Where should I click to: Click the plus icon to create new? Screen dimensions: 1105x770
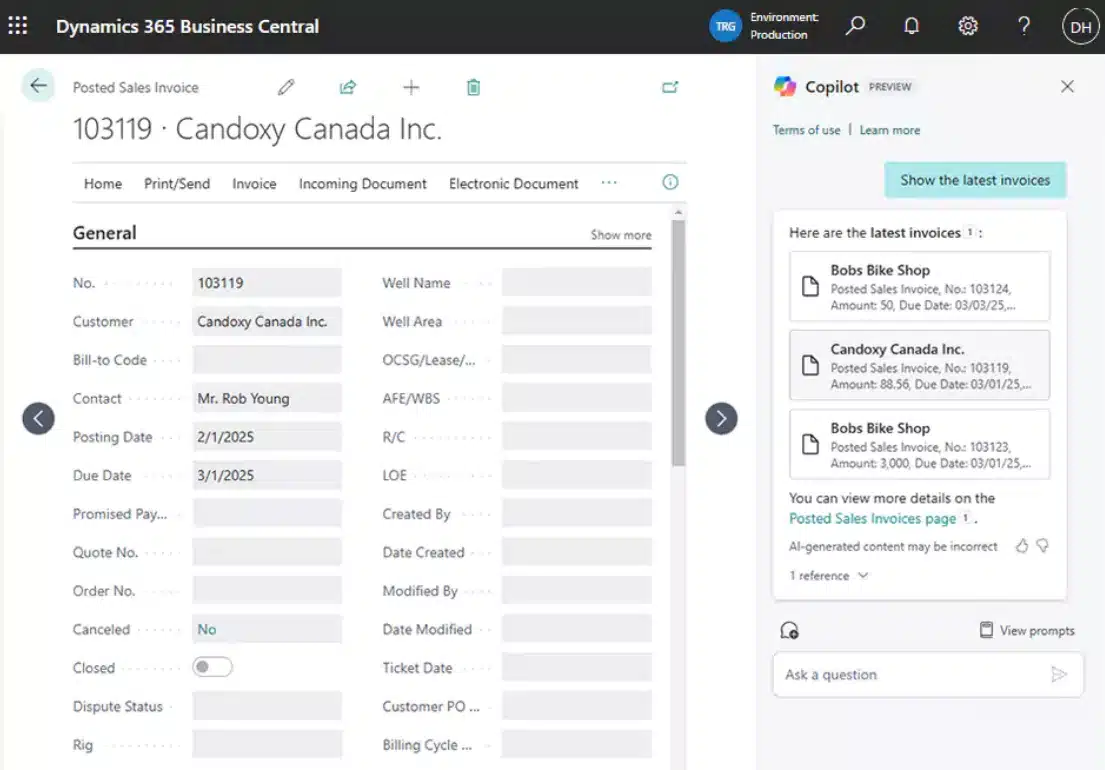411,87
